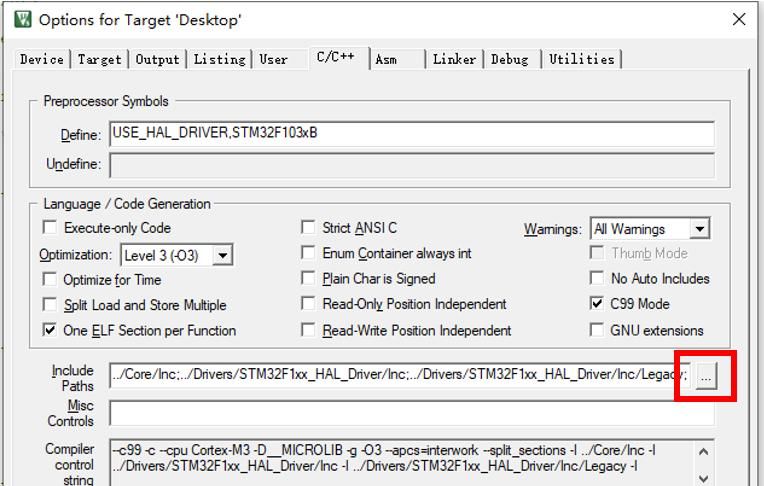
Task: Tick the GNU extensions checkbox
Action: point(597,330)
